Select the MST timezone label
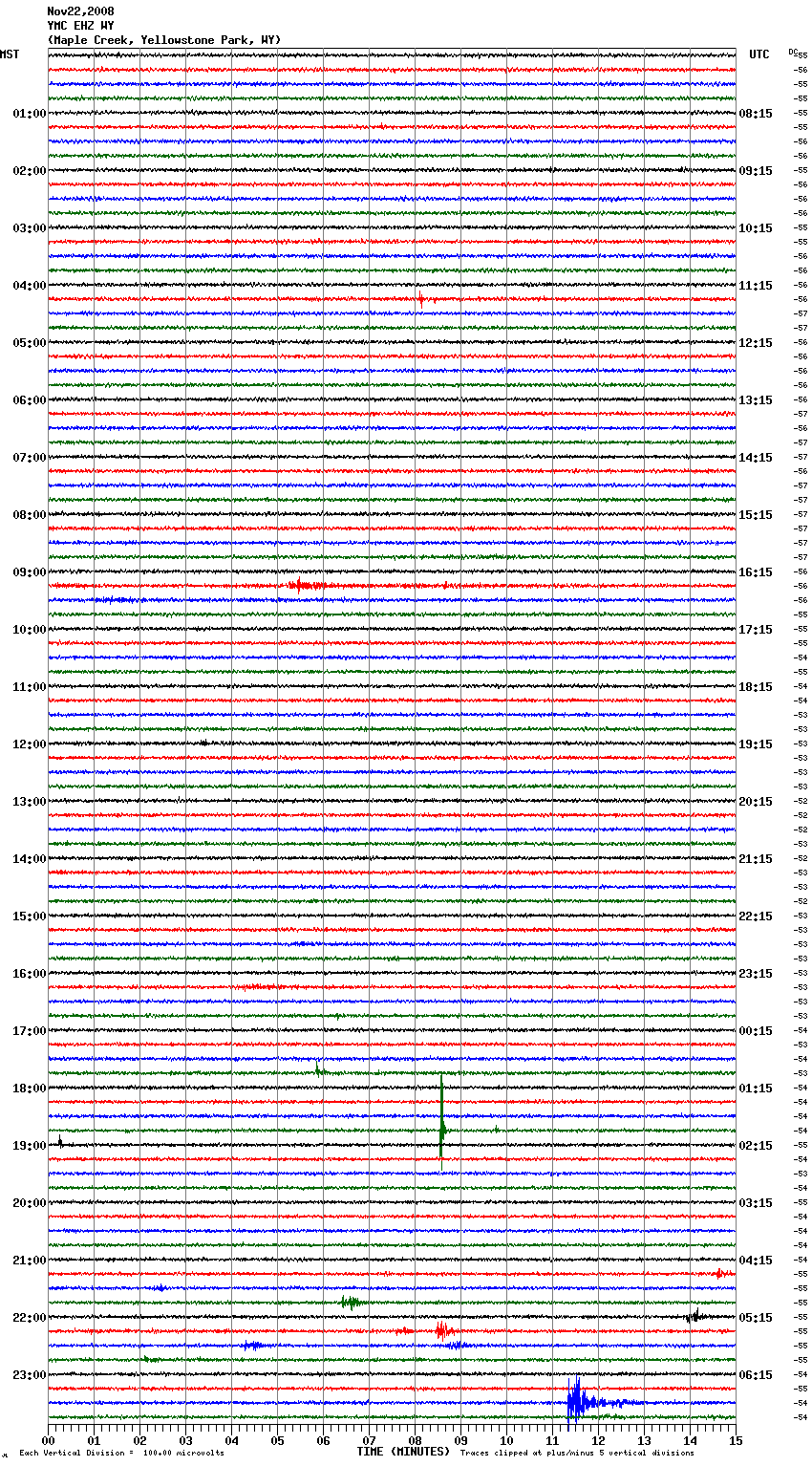 [10, 54]
